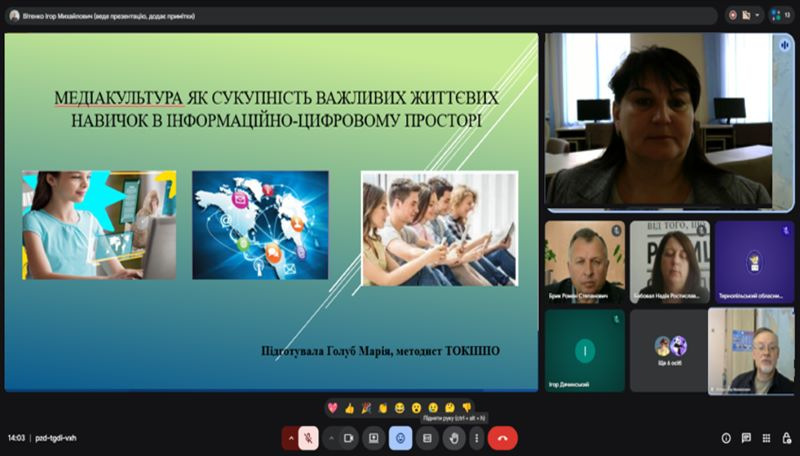Viewport: 800px width, 456px height.
Task: Click the recording indicator icon
Action: [x=733, y=15]
